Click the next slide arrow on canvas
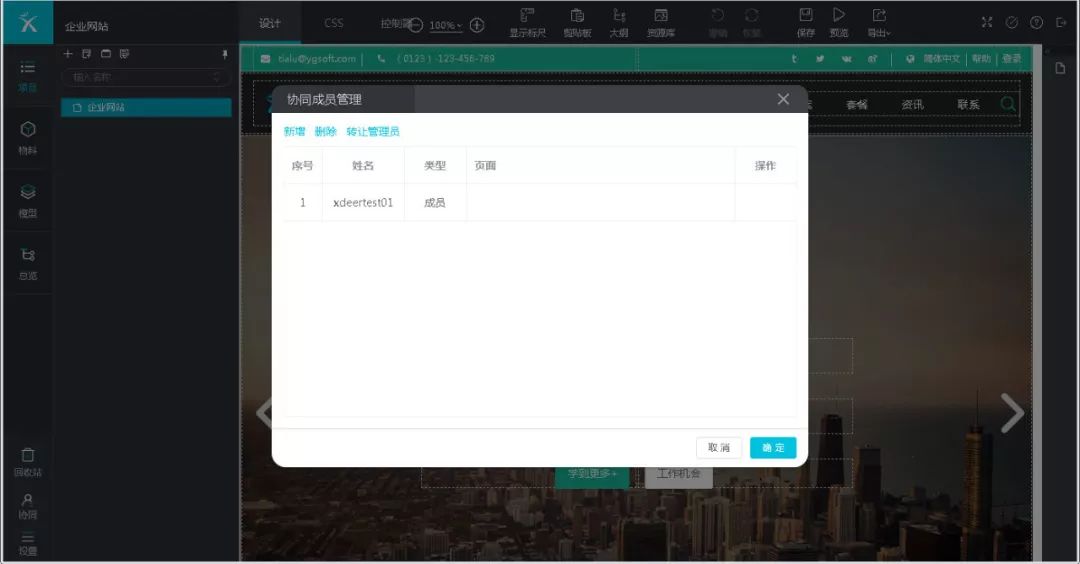This screenshot has width=1080, height=564. (x=1012, y=413)
